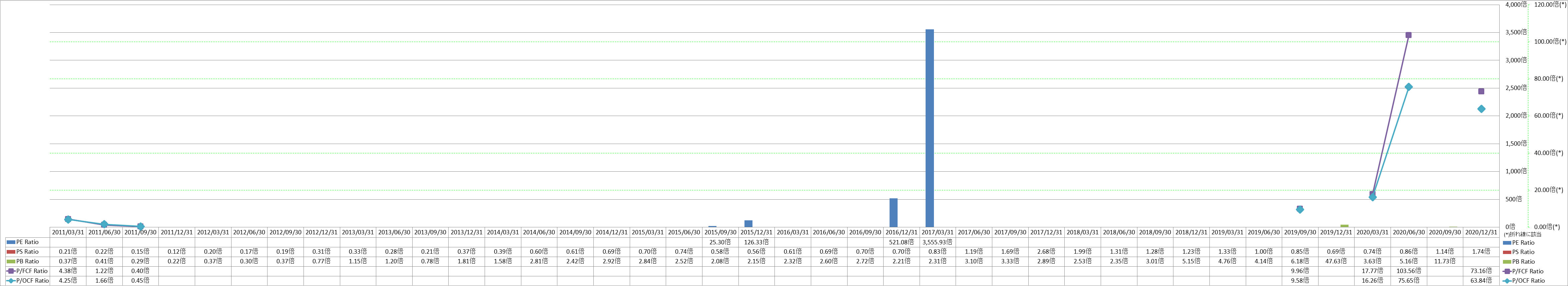Select the 126.33倍 PE Ratio cell
This screenshot has width=1568, height=286.
pyautogui.click(x=756, y=242)
